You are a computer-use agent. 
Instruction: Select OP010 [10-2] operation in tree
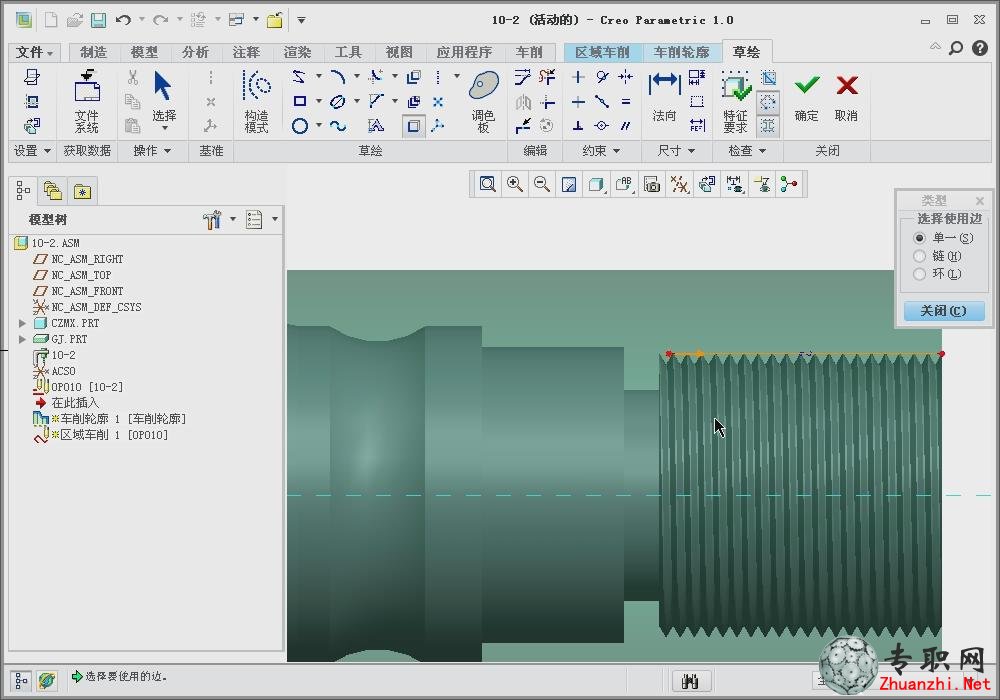78,387
